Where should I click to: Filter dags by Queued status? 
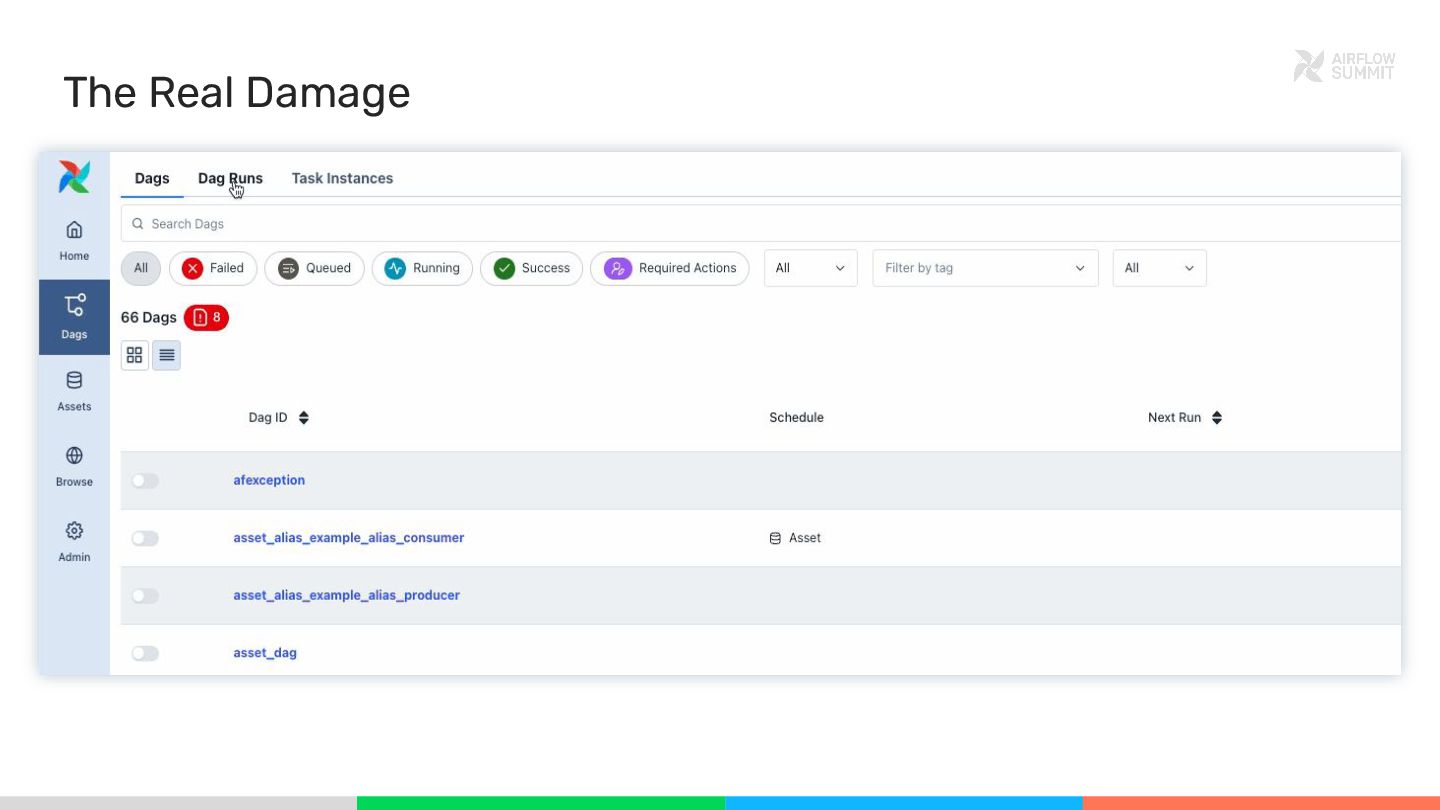click(314, 268)
